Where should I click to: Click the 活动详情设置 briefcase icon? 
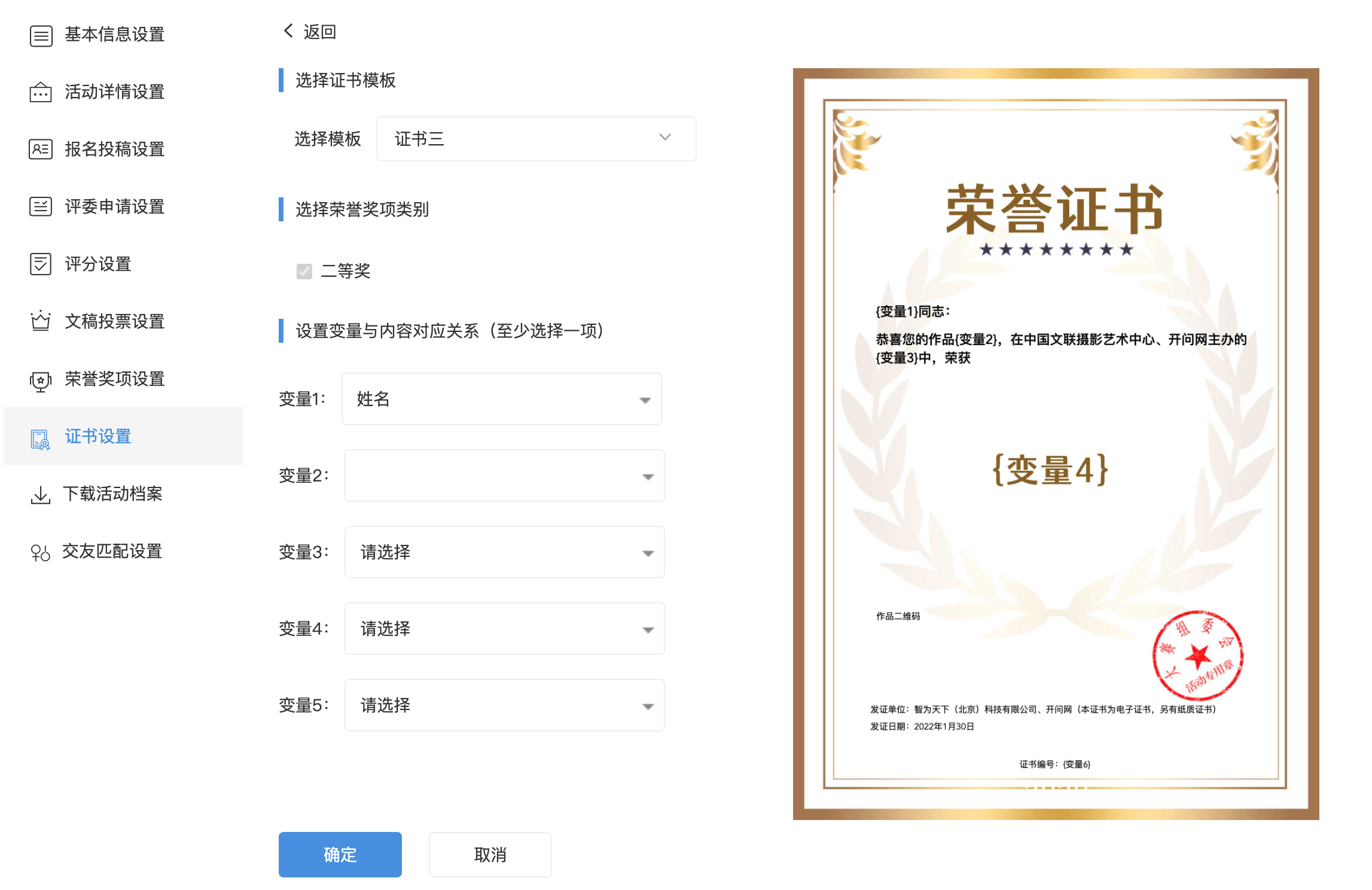tap(41, 93)
